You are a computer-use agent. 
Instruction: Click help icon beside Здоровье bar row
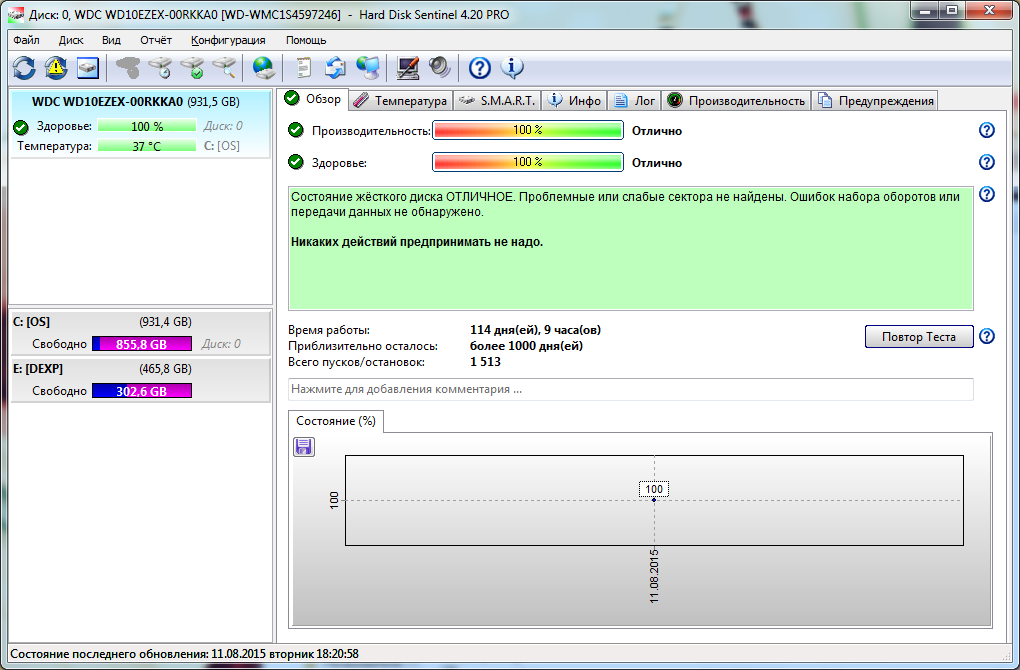click(x=987, y=162)
